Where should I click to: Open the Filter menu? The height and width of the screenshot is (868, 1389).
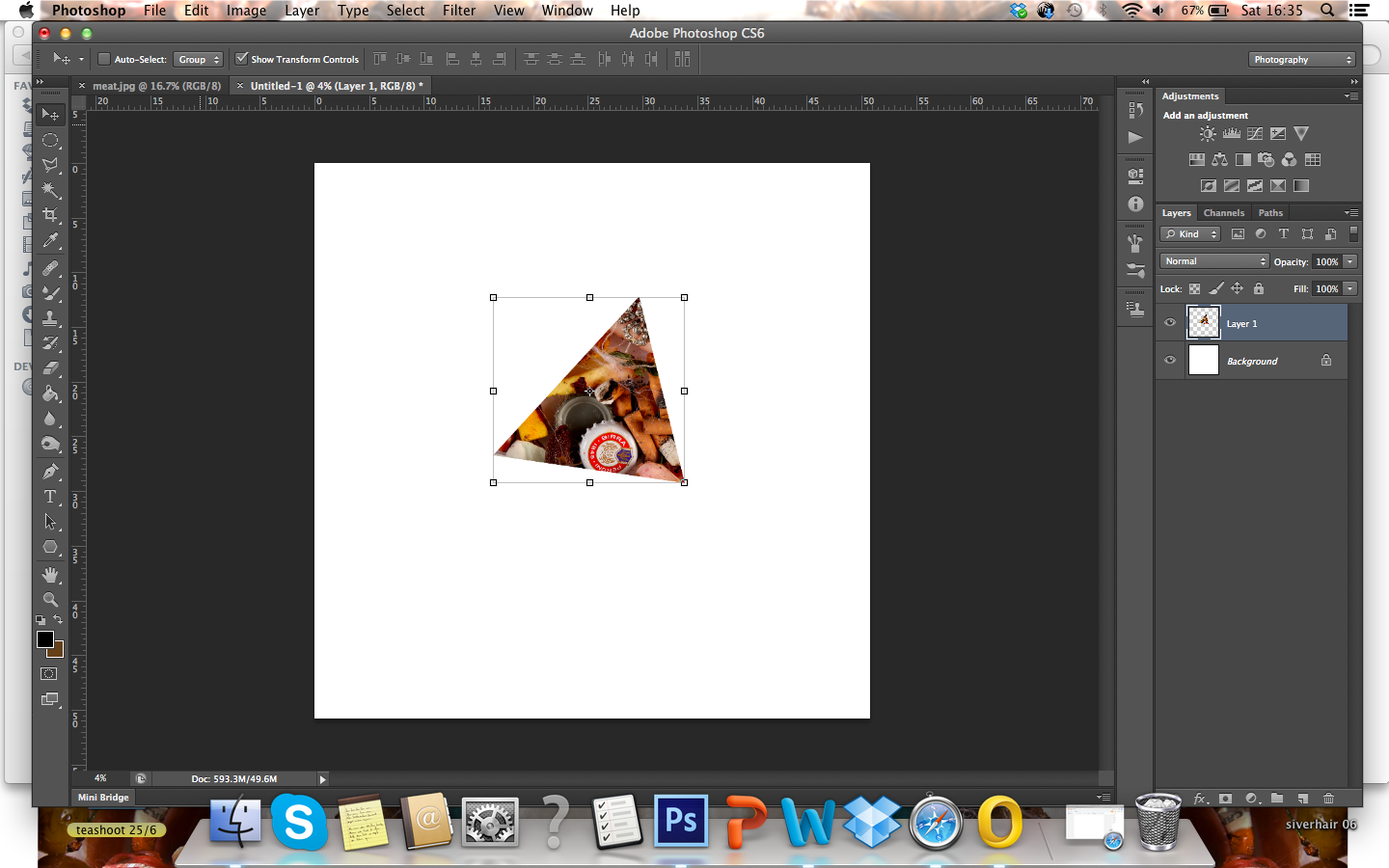point(458,11)
